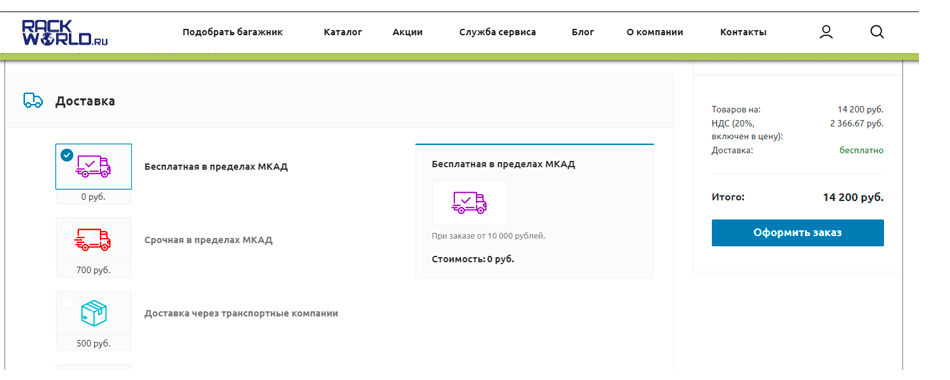Viewport: 950px width, 380px height.
Task: Click the '500 руб.' price label
Action: 93,344
